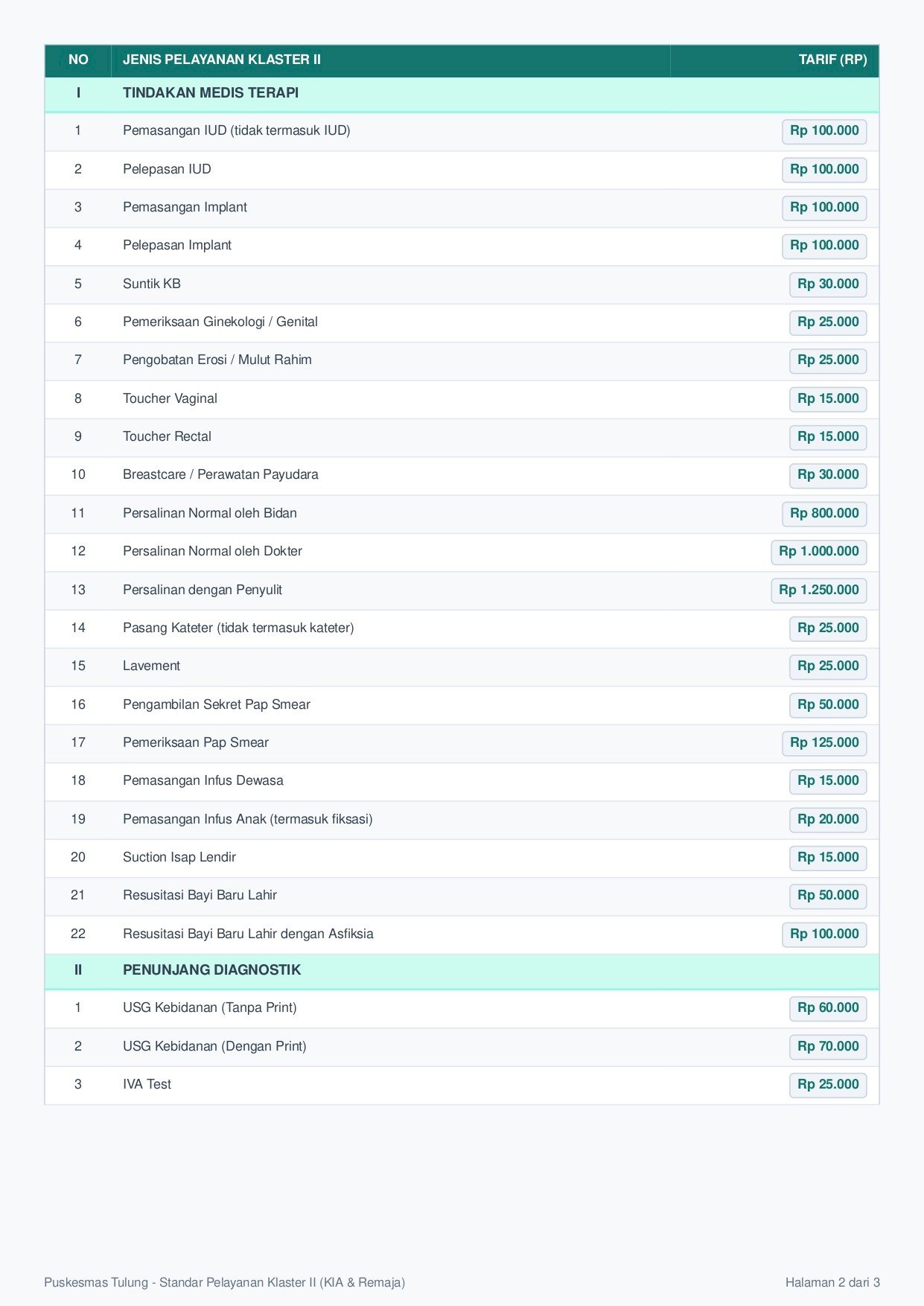
Task: Click the Rp 125.000 Pap Smear tariff
Action: click(824, 742)
